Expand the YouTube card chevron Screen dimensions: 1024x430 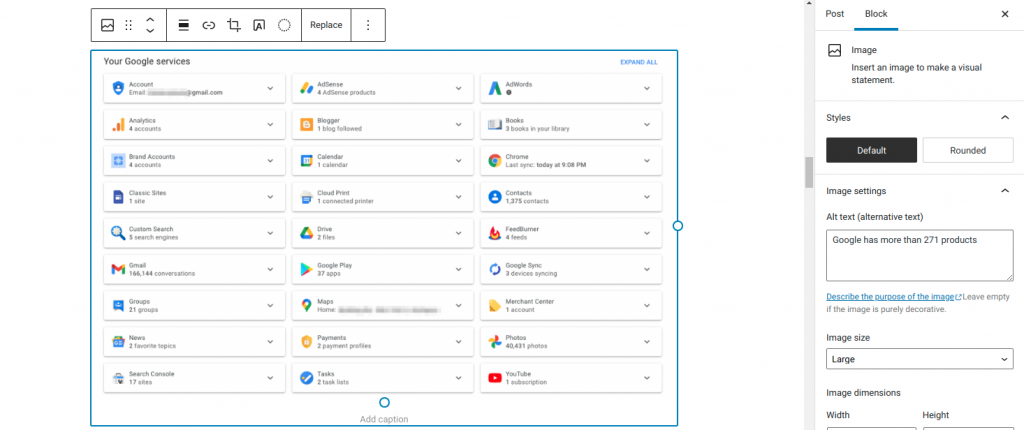647,378
